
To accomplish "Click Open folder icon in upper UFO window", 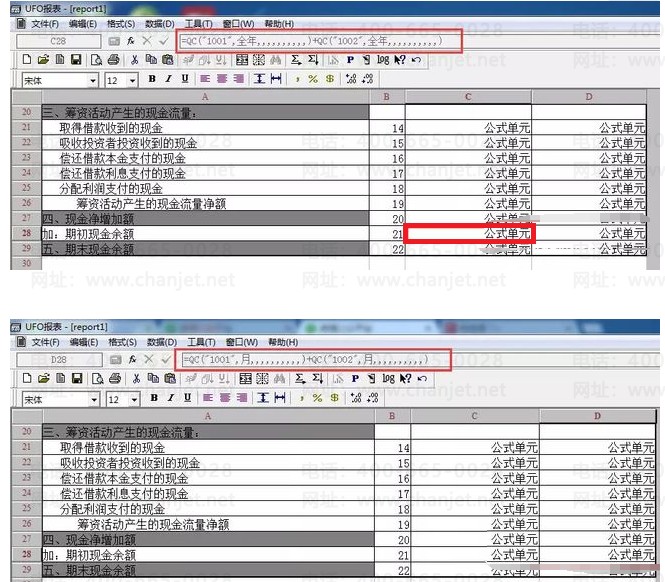I will [43, 60].
